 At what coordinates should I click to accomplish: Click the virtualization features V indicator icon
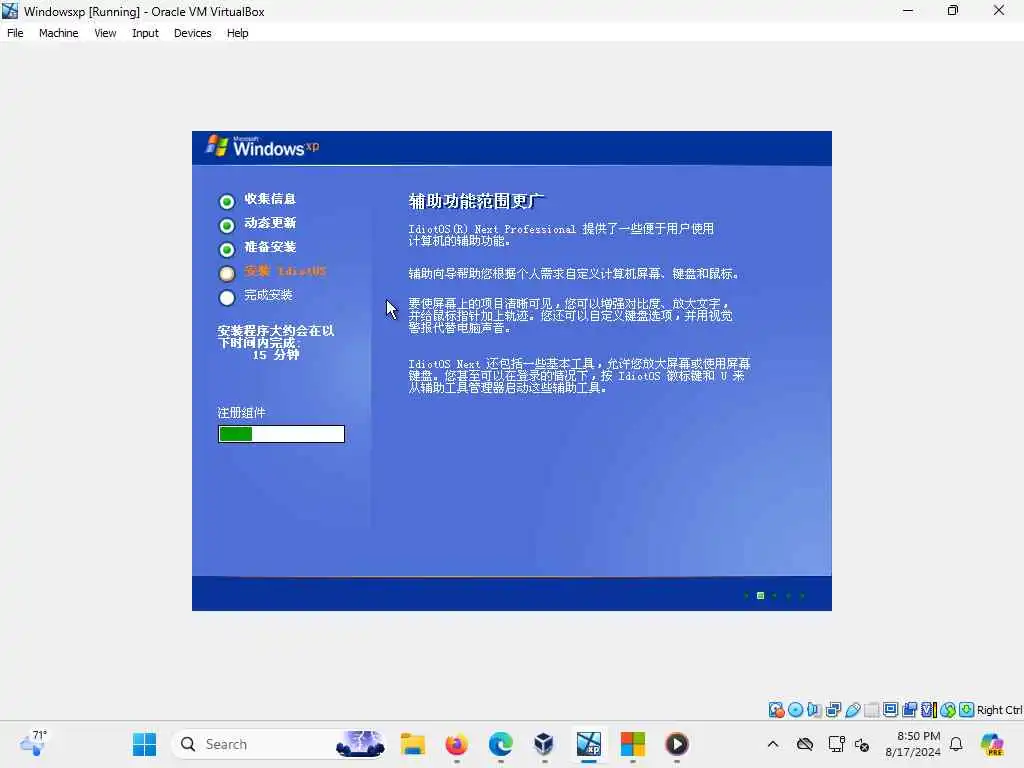(x=928, y=710)
